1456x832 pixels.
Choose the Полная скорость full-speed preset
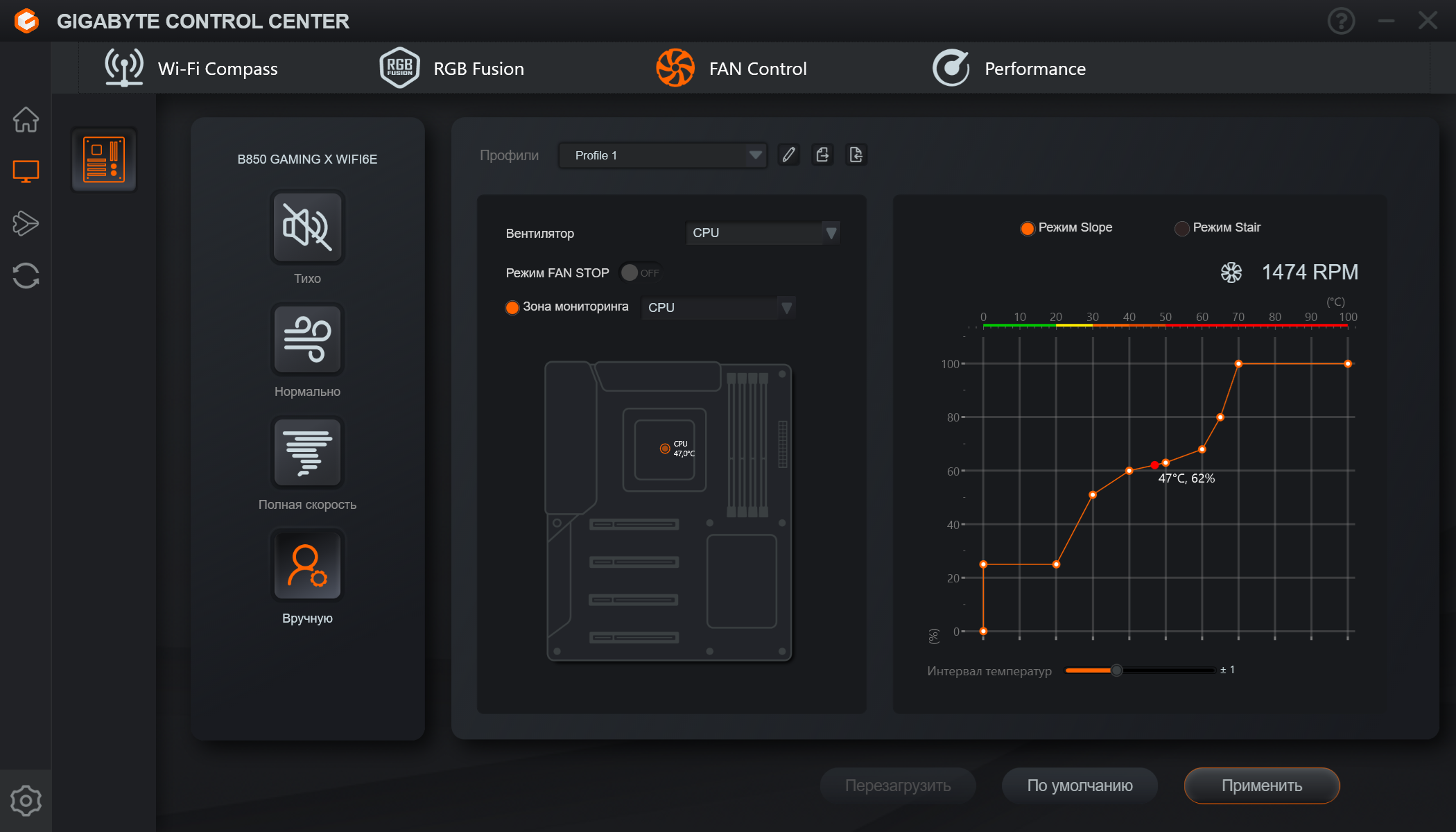(x=307, y=453)
